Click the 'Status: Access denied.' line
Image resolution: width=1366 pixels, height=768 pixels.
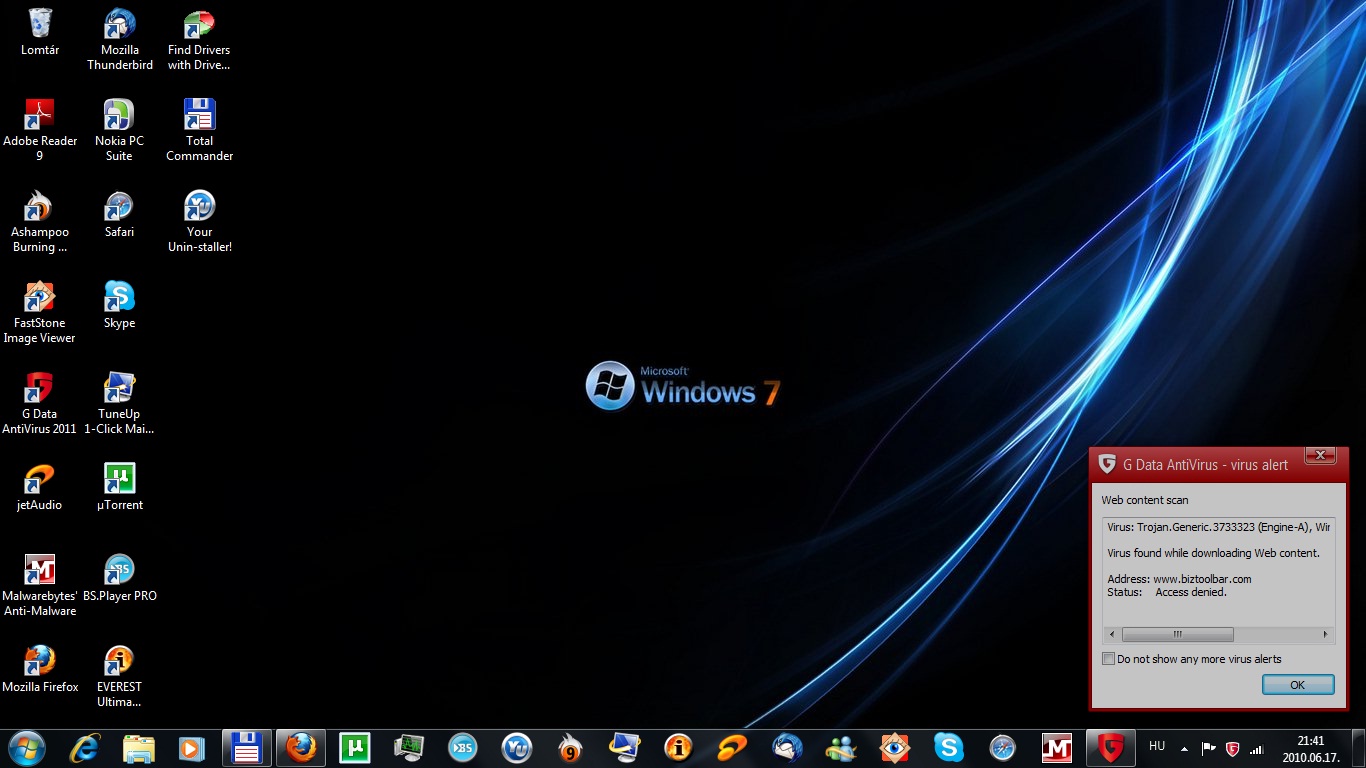coord(1167,592)
